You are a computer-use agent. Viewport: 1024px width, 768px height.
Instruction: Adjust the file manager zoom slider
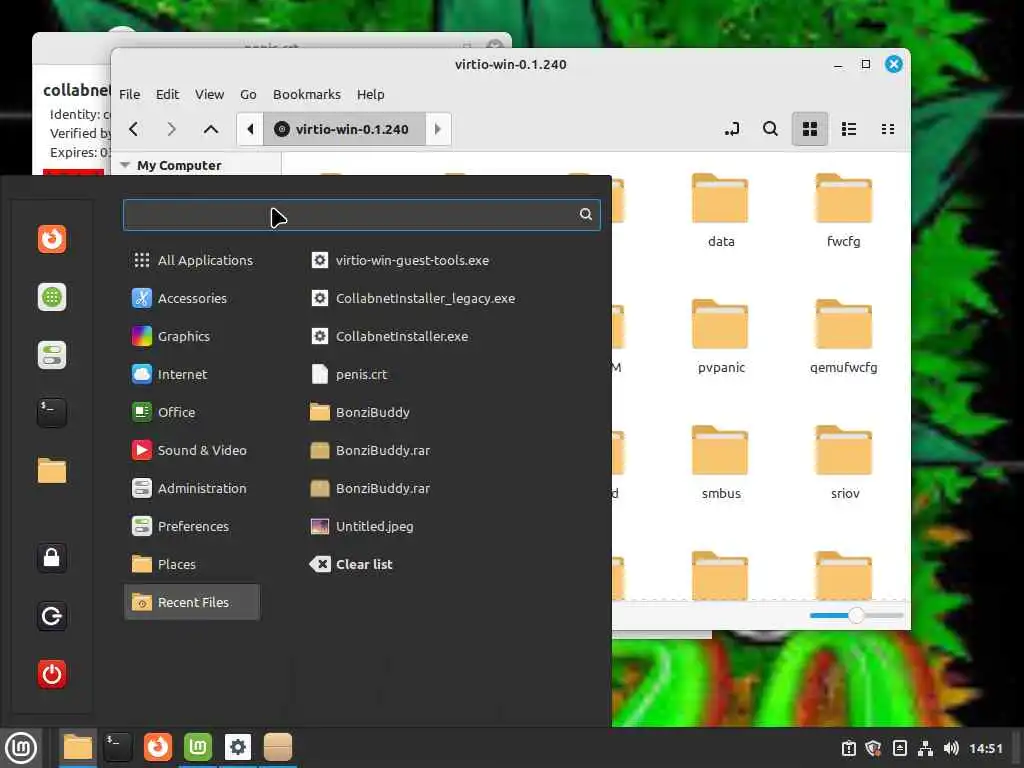(856, 615)
